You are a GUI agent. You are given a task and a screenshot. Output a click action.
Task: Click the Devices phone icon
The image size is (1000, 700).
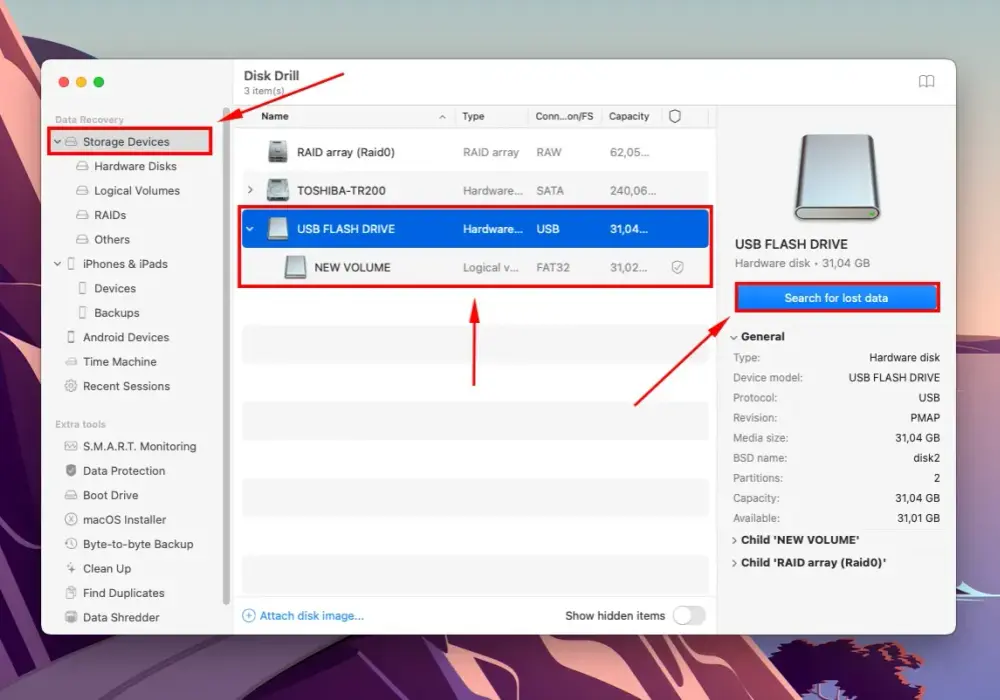(x=82, y=288)
